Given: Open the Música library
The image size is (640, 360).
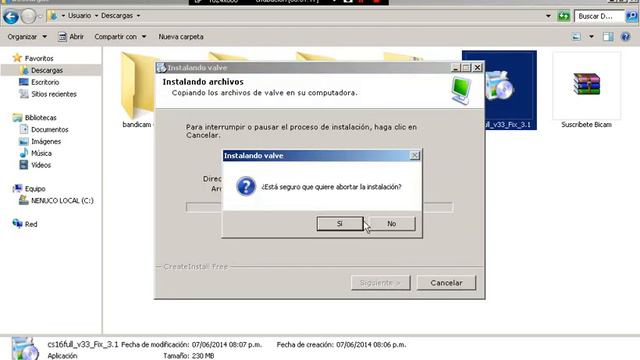Looking at the screenshot, I should [x=41, y=153].
